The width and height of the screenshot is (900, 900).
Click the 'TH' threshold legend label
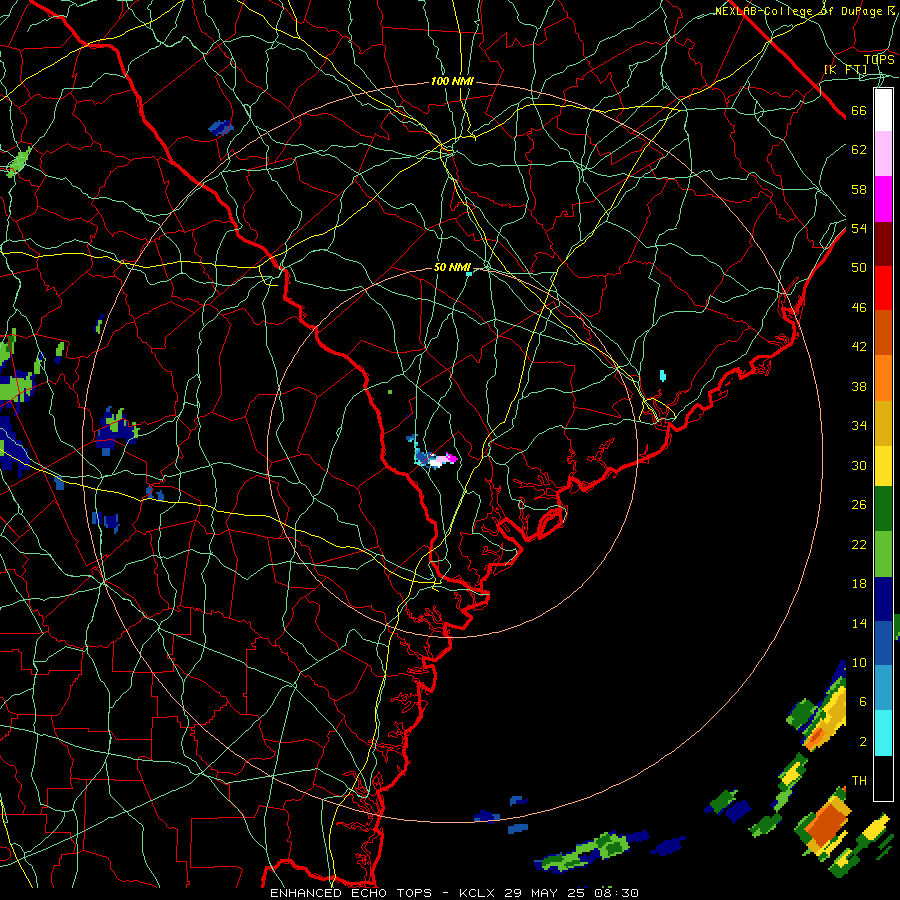(x=859, y=781)
